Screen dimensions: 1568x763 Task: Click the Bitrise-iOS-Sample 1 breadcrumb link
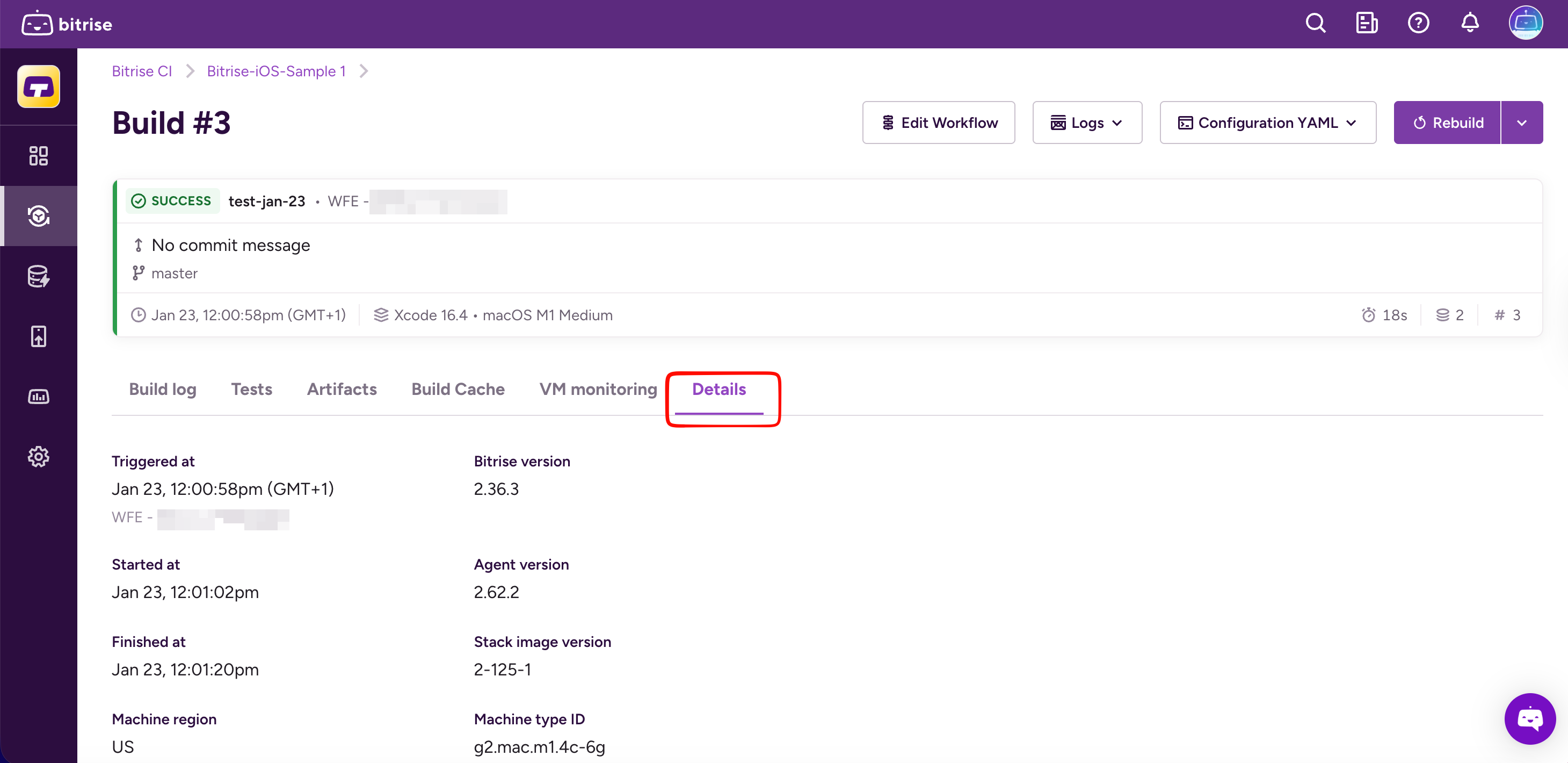click(x=275, y=71)
